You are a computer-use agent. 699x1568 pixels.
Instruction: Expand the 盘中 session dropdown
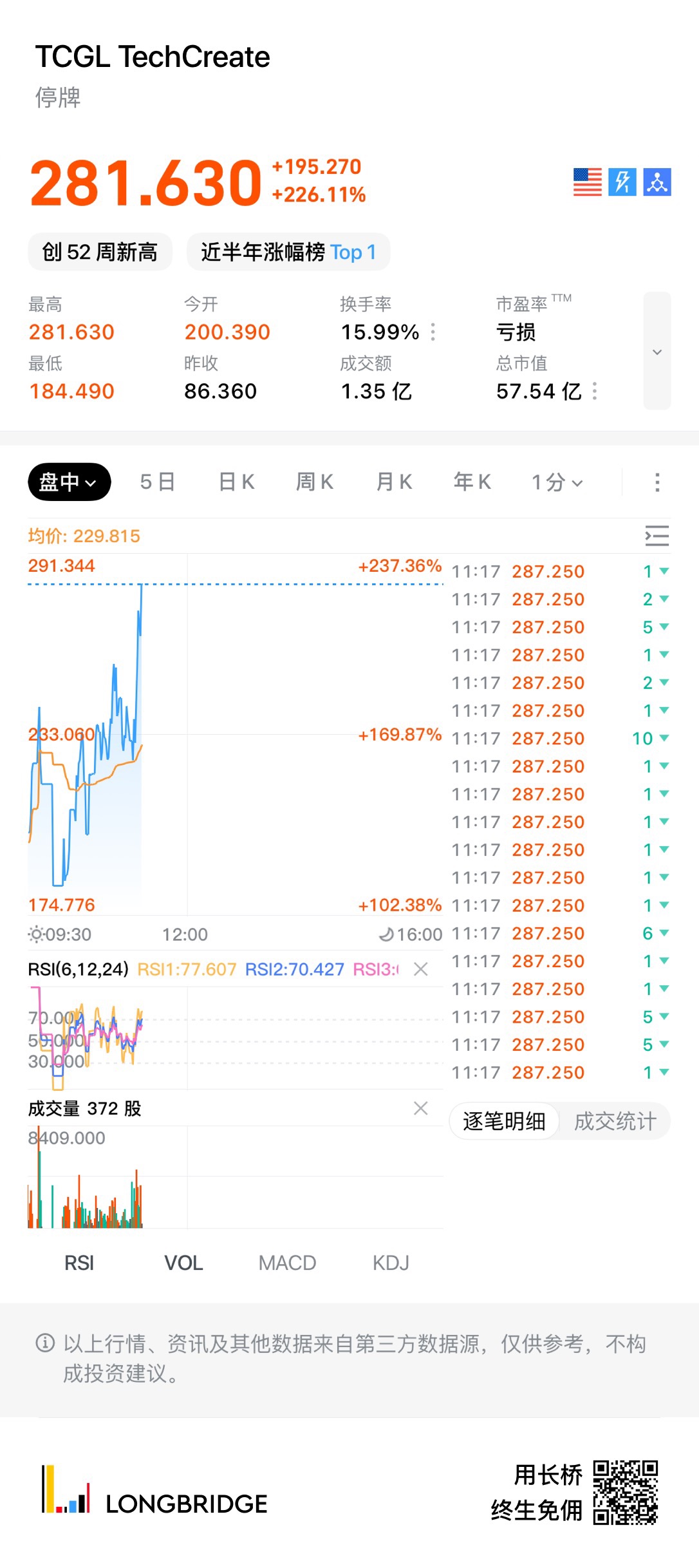pyautogui.click(x=69, y=482)
